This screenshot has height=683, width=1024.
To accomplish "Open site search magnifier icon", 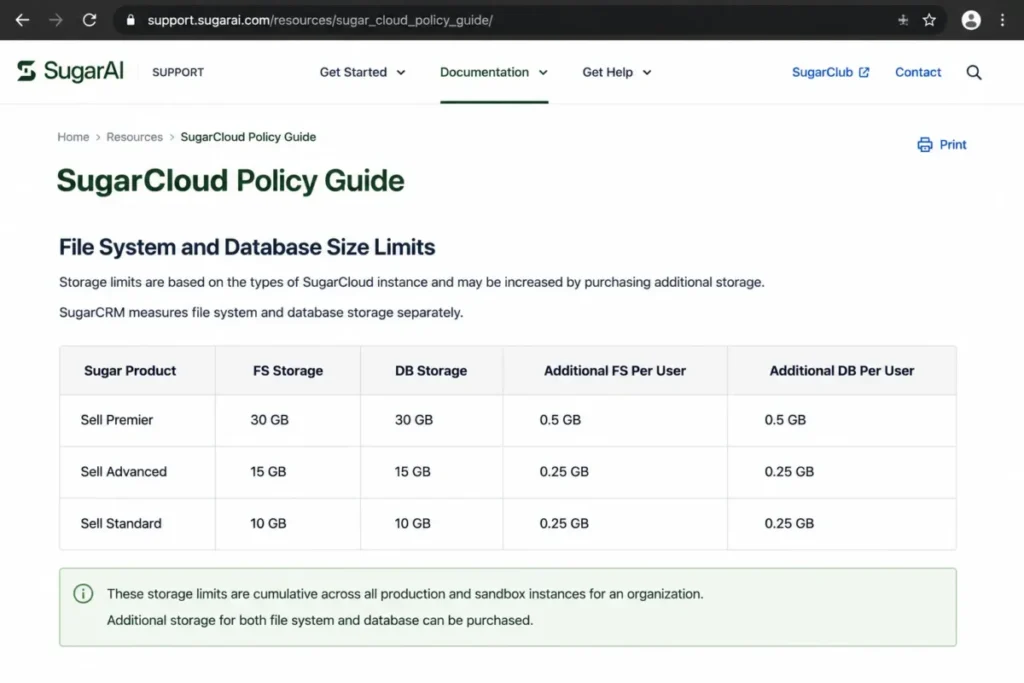I will click(x=974, y=72).
